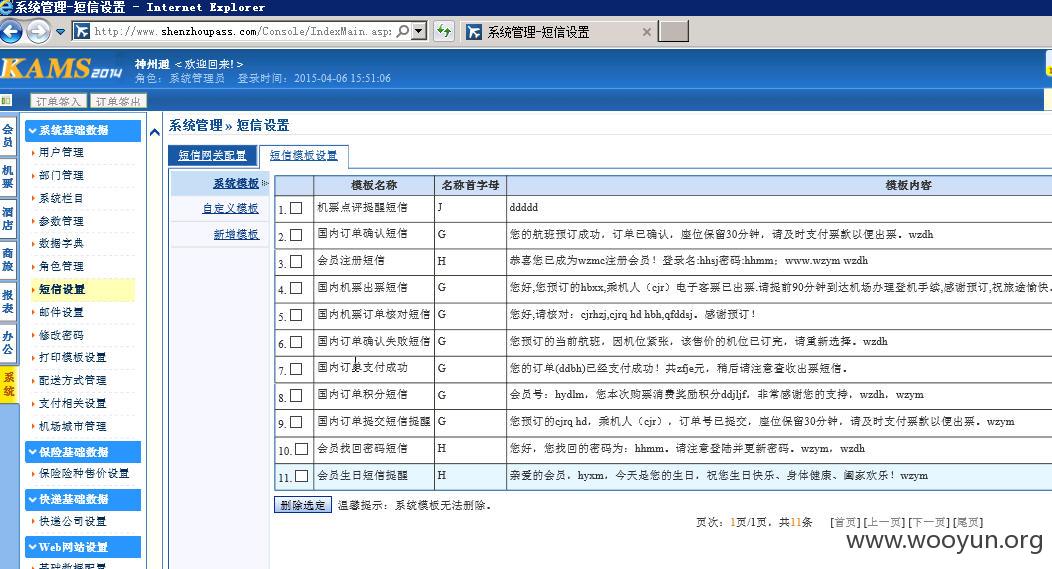Check the box for 机票点评提醒短信
Image resolution: width=1052 pixels, height=569 pixels.
tap(296, 208)
